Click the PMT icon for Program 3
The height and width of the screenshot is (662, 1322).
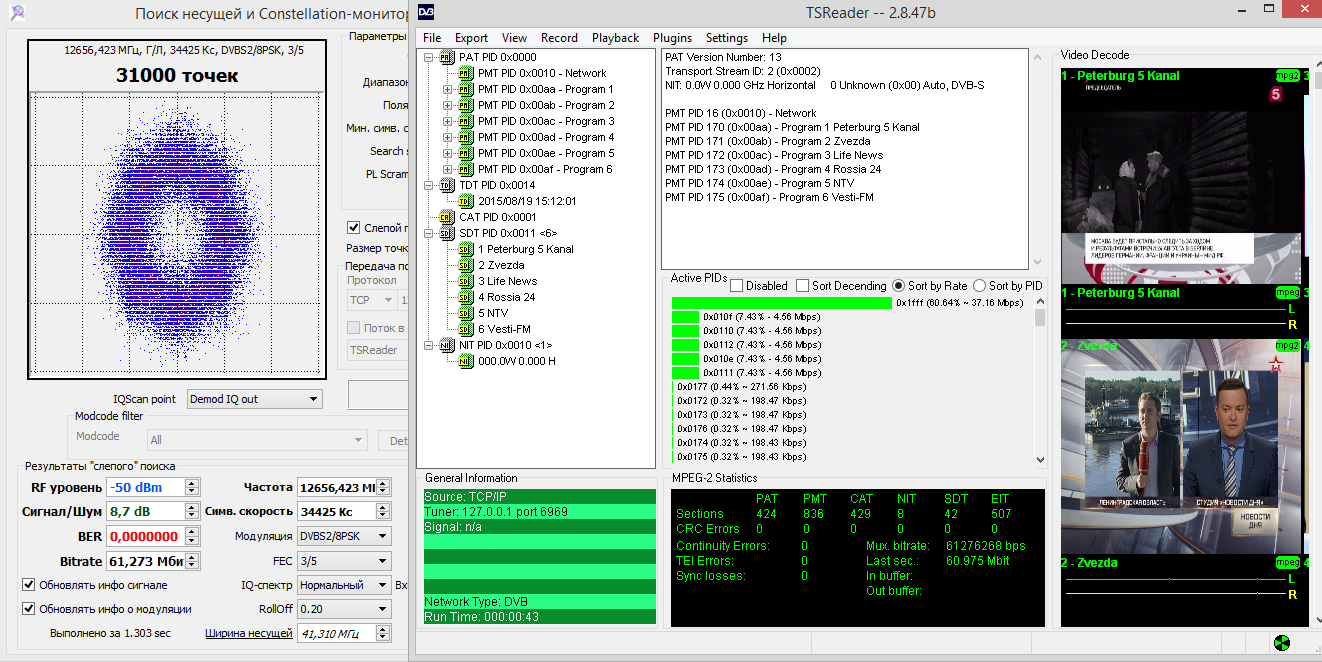pyautogui.click(x=465, y=121)
